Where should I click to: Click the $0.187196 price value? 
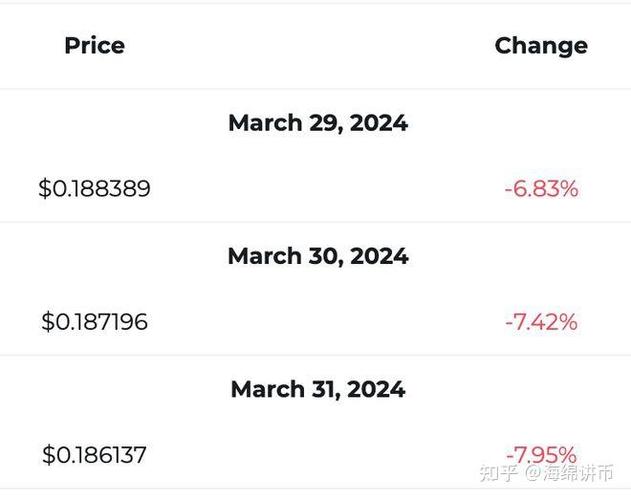point(95,322)
